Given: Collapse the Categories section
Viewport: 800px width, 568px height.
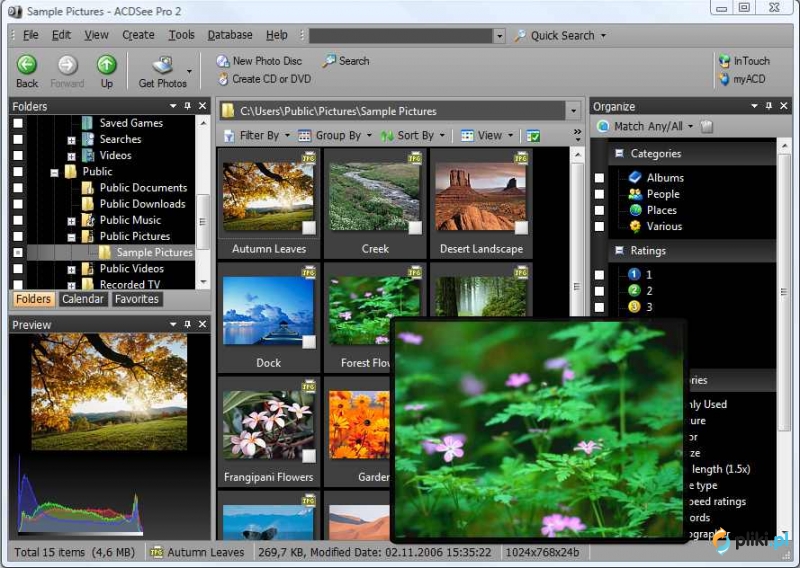Looking at the screenshot, I should [x=619, y=153].
